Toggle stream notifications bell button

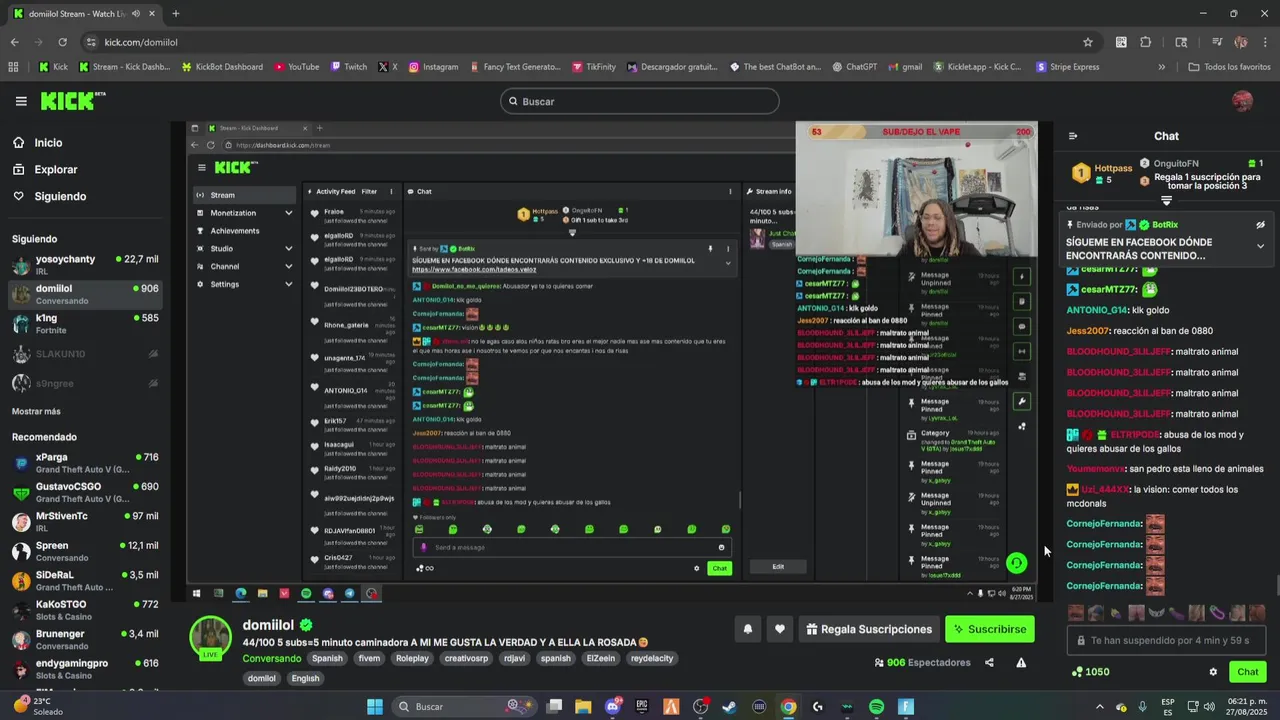tap(747, 629)
